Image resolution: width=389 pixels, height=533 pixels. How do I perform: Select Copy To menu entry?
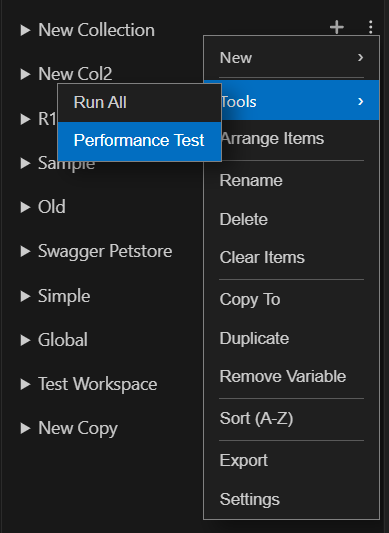click(291, 299)
